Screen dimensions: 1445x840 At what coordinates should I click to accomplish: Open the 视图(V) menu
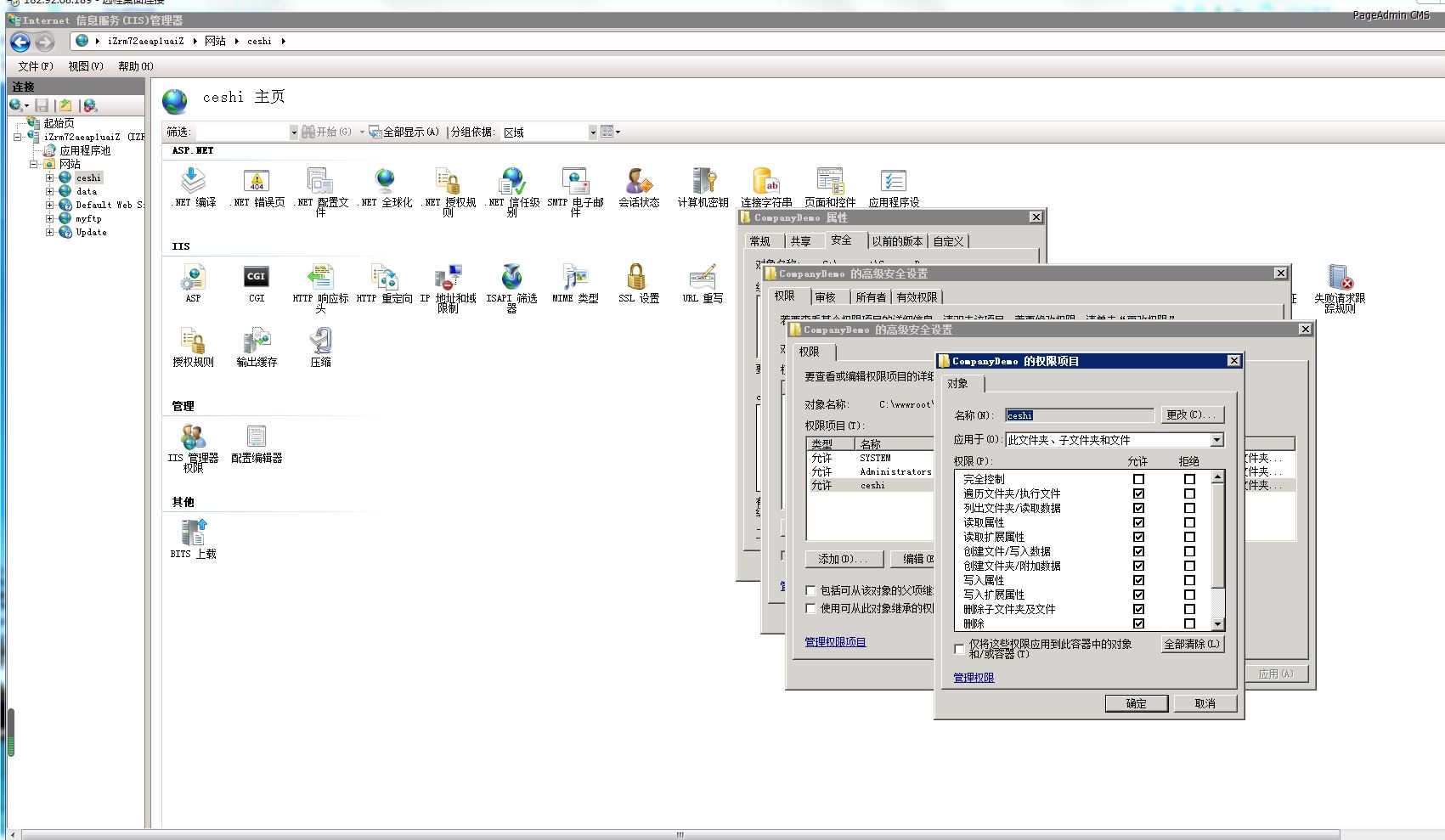click(x=86, y=66)
